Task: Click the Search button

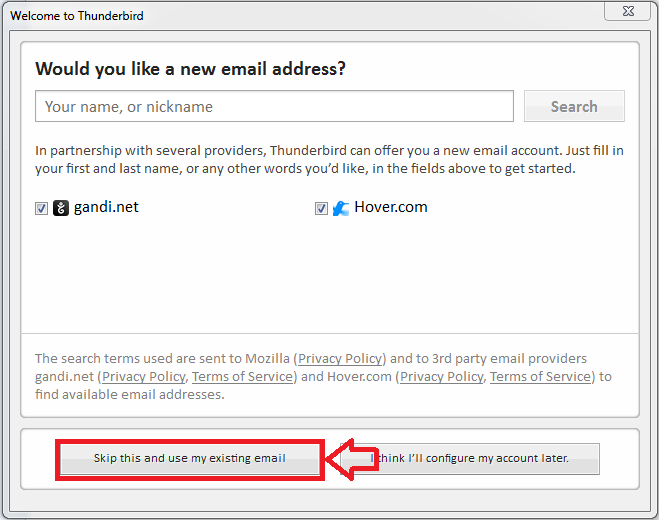Action: (574, 106)
